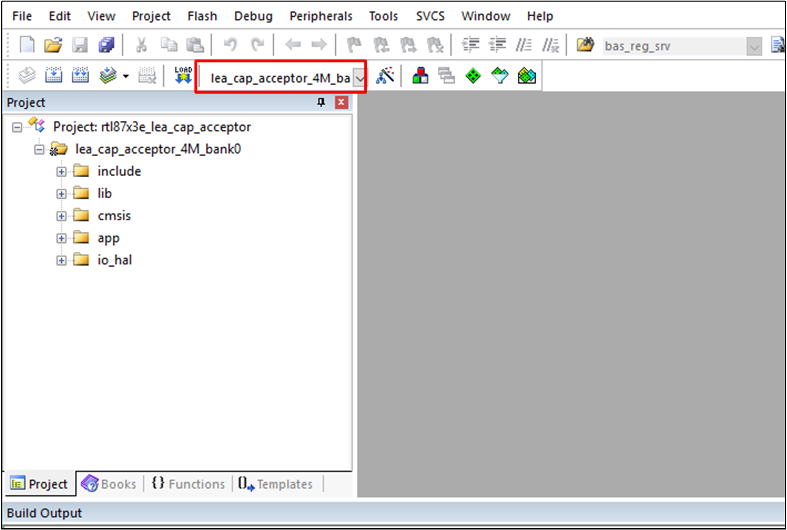Expand the include folder
The width and height of the screenshot is (787, 530).
tap(61, 172)
